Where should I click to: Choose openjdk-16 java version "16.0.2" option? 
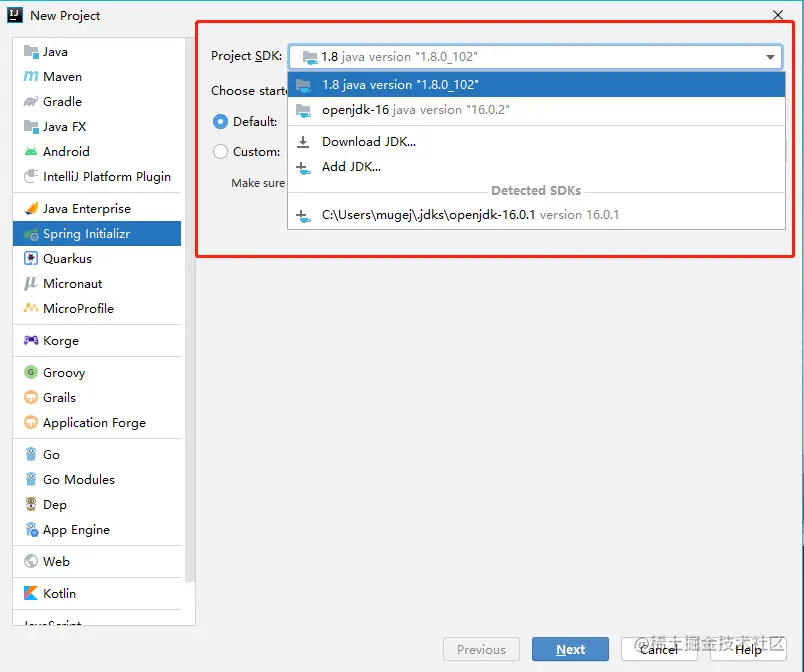coord(536,110)
